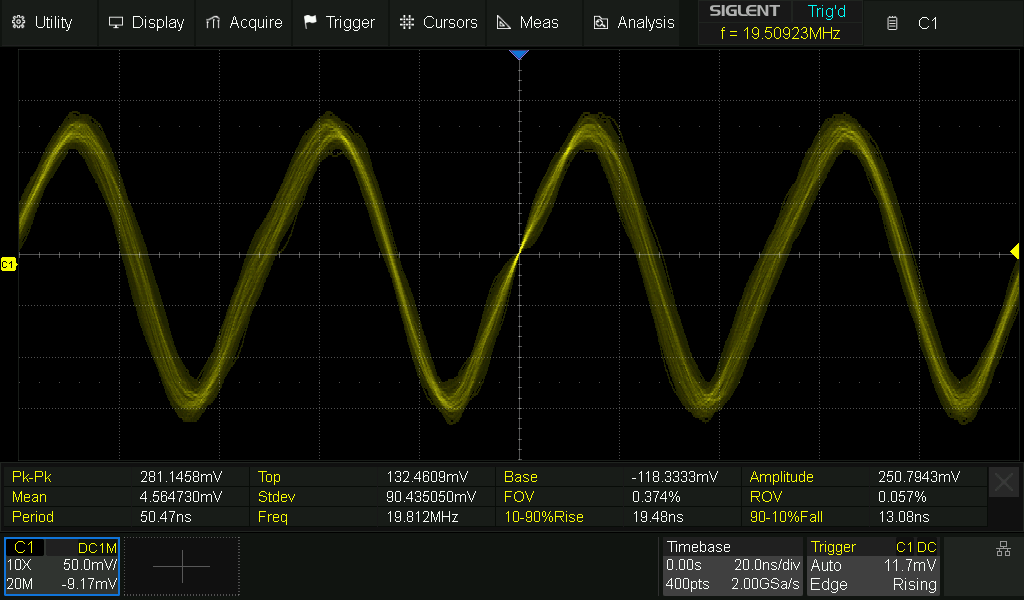Select the FOV measurement label
This screenshot has width=1024, height=600.
tap(519, 497)
